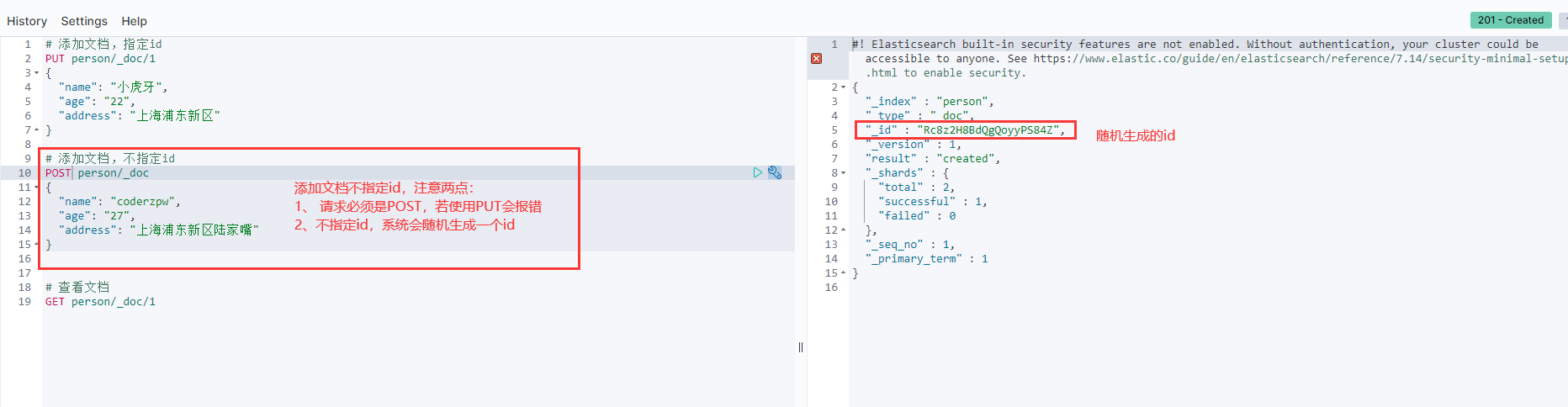Screen dimensions: 1568x407
Task: Collapse the request body at line 11
Action: click(x=37, y=188)
